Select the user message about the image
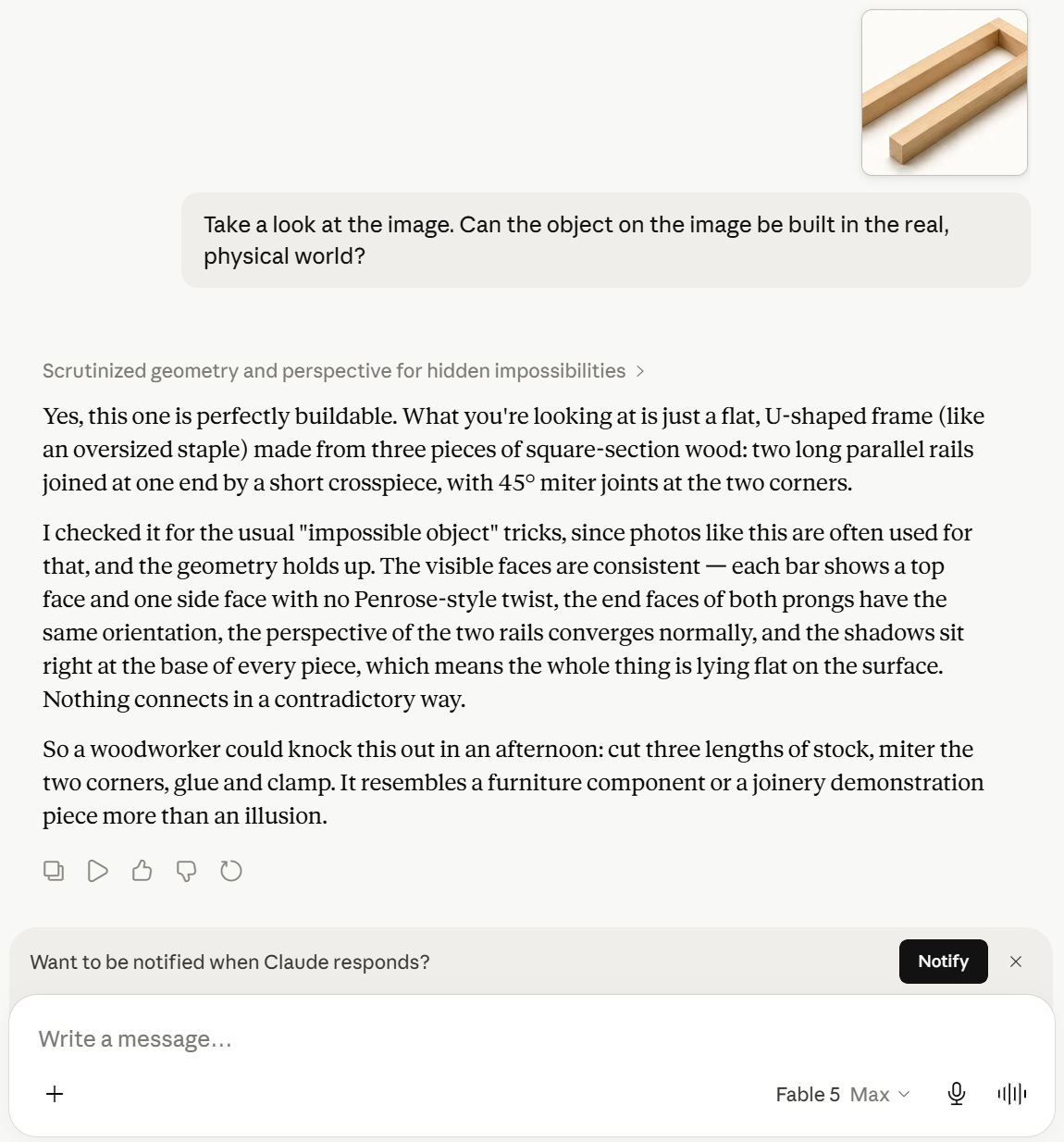The height and width of the screenshot is (1142, 1064). tap(606, 240)
